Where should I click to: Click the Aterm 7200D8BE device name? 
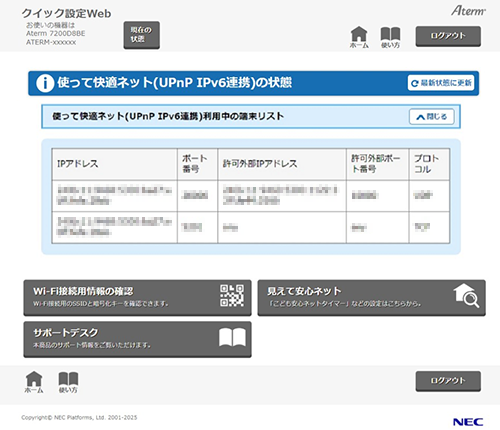(56, 33)
